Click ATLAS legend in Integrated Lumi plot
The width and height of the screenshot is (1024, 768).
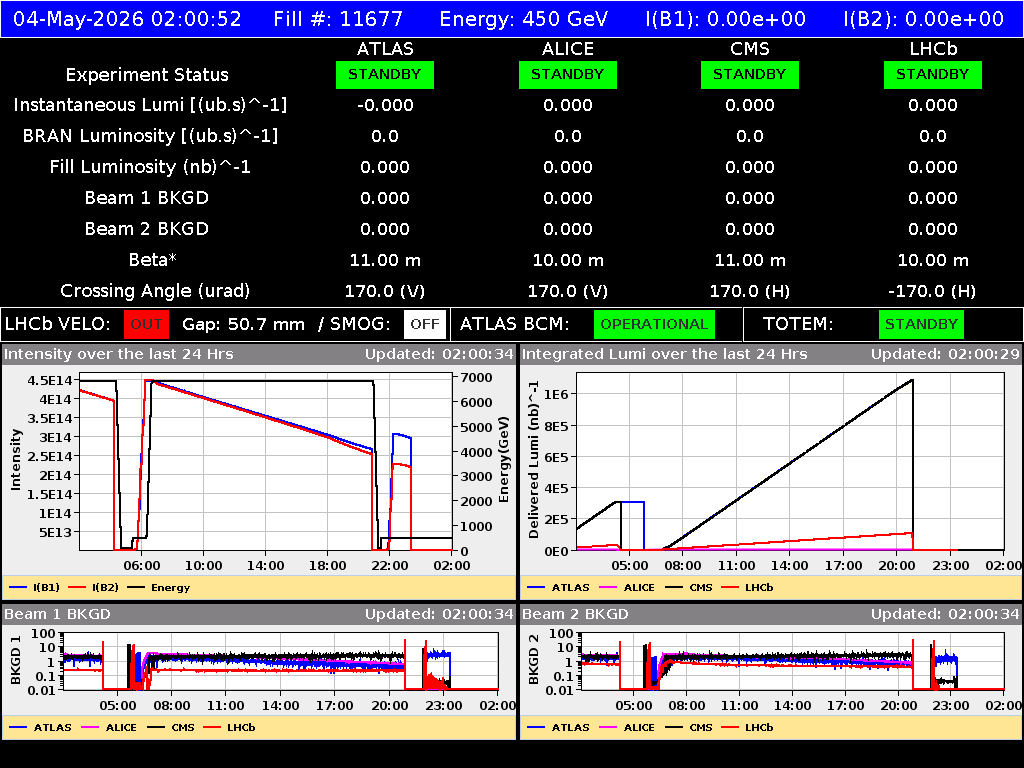click(x=558, y=587)
